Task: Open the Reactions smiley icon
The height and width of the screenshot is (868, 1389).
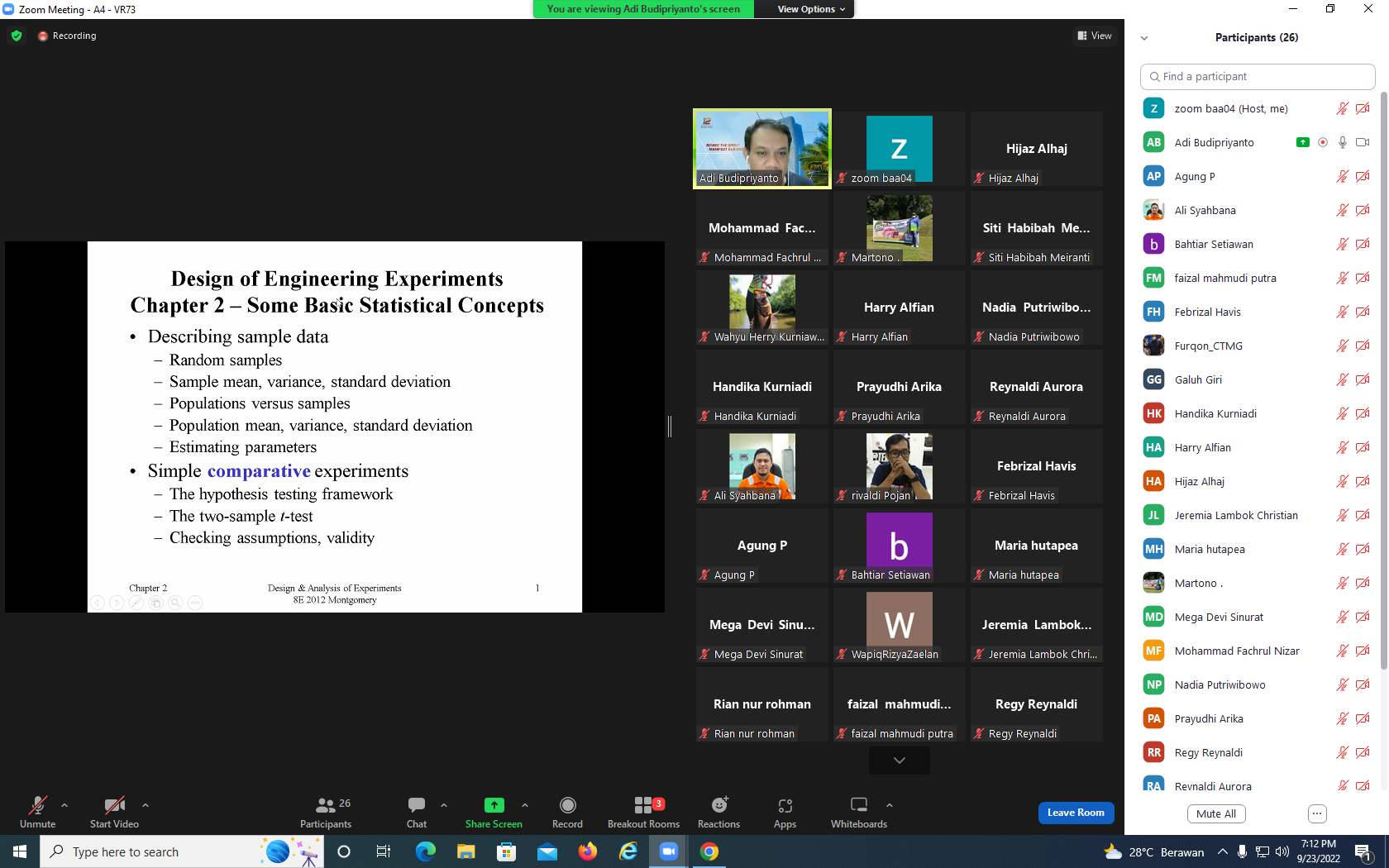Action: (719, 804)
